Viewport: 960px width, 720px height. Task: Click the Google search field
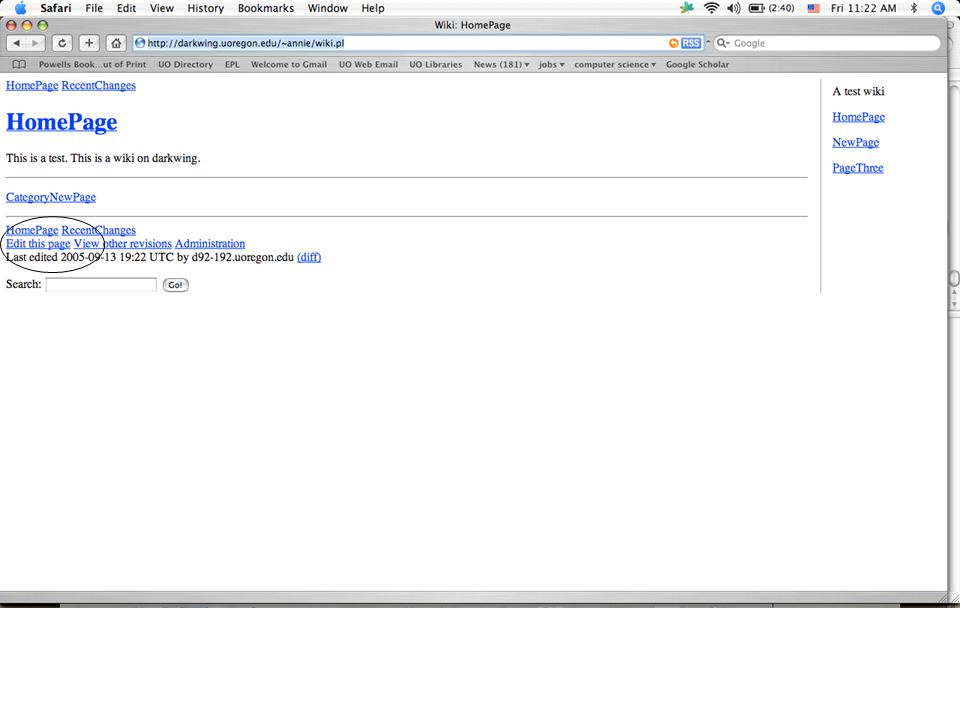point(827,43)
